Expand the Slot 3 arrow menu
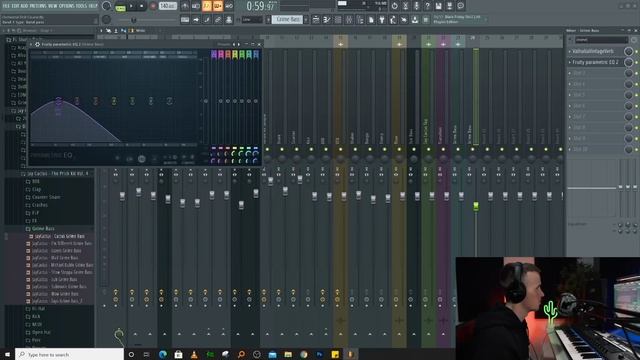The image size is (640, 360). point(570,73)
